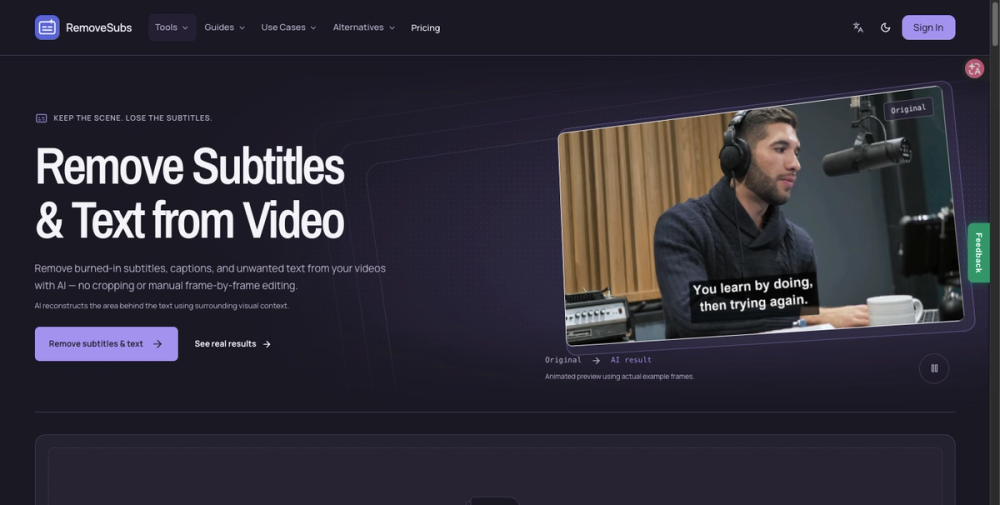Click Animated preview using actual example frames text
Screen dimensions: 1000x505
tap(619, 376)
